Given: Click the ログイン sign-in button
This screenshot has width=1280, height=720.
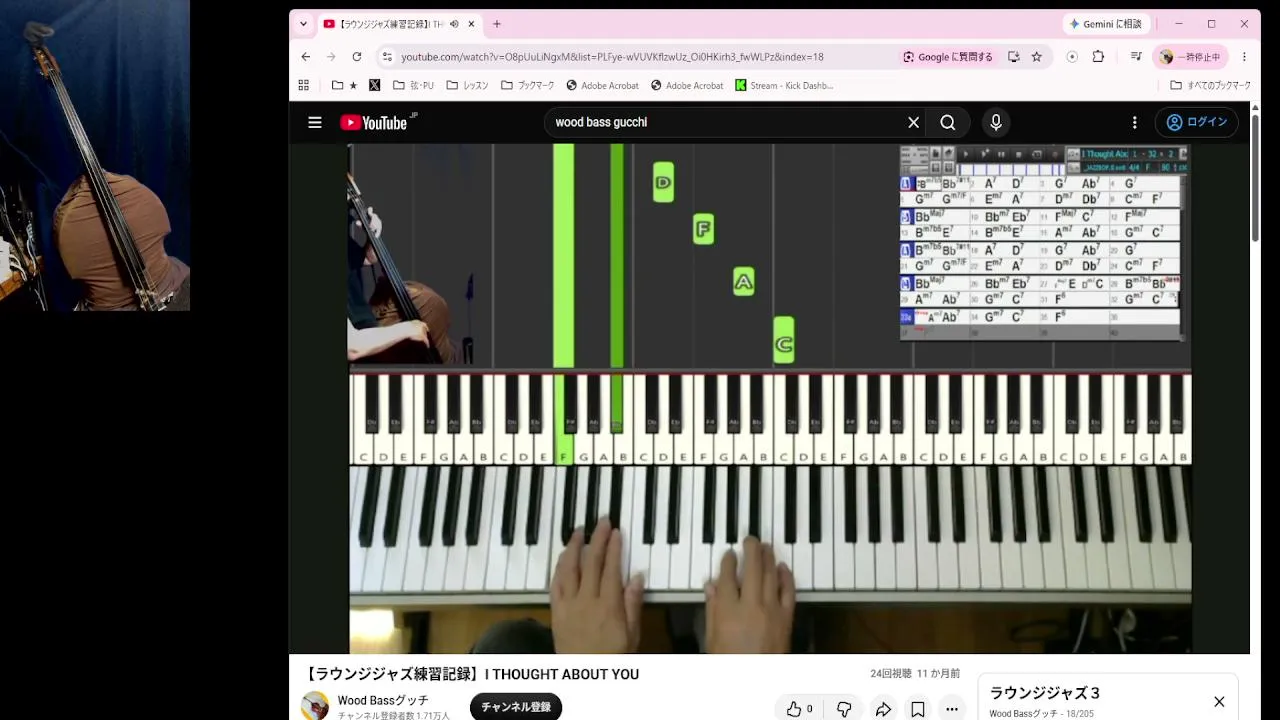Looking at the screenshot, I should point(1197,122).
